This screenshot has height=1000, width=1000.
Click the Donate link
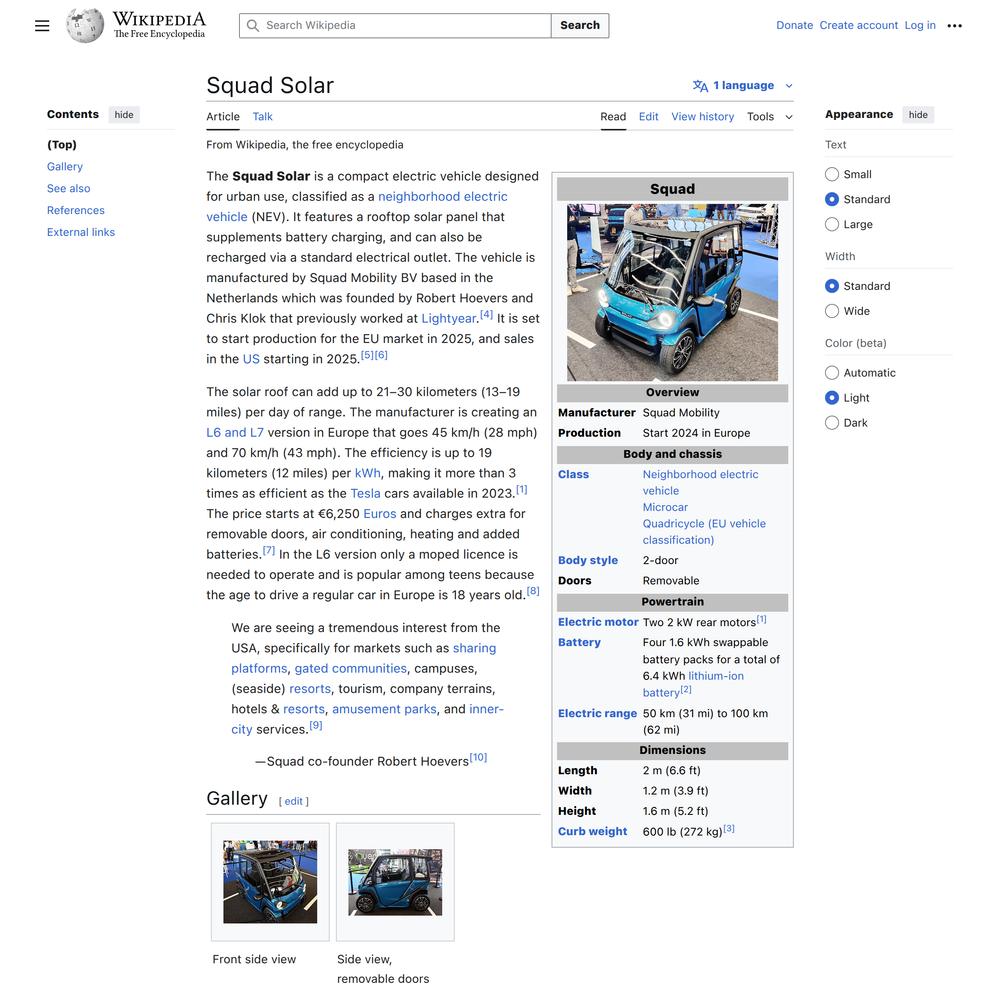point(794,26)
